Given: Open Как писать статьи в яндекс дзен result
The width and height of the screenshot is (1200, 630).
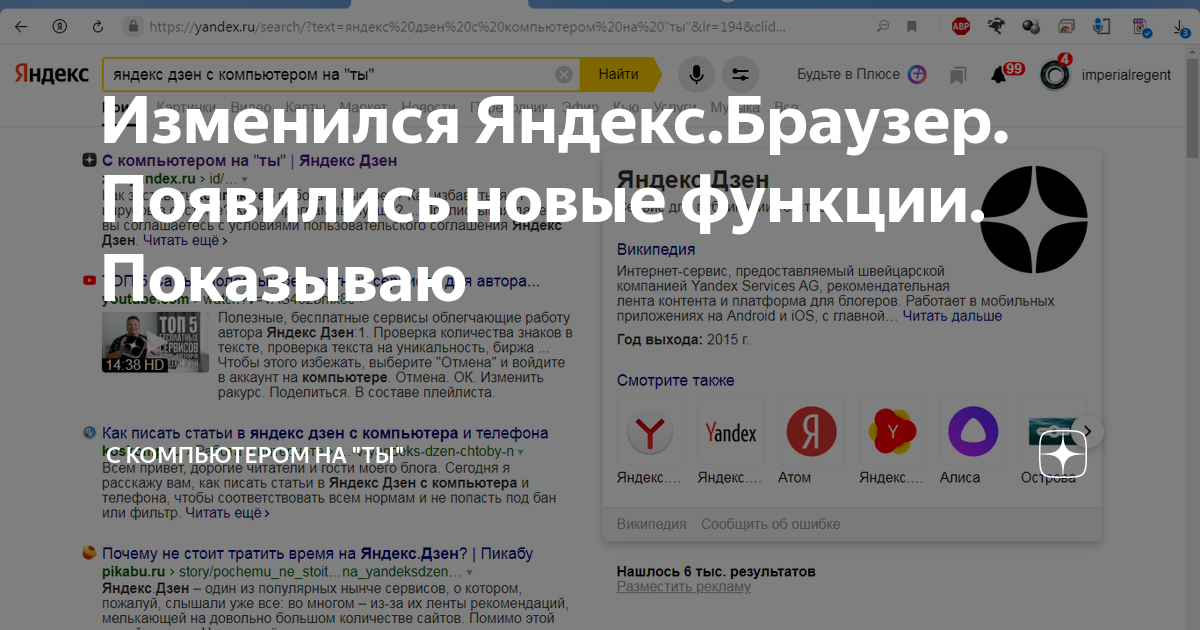Looking at the screenshot, I should pos(325,433).
